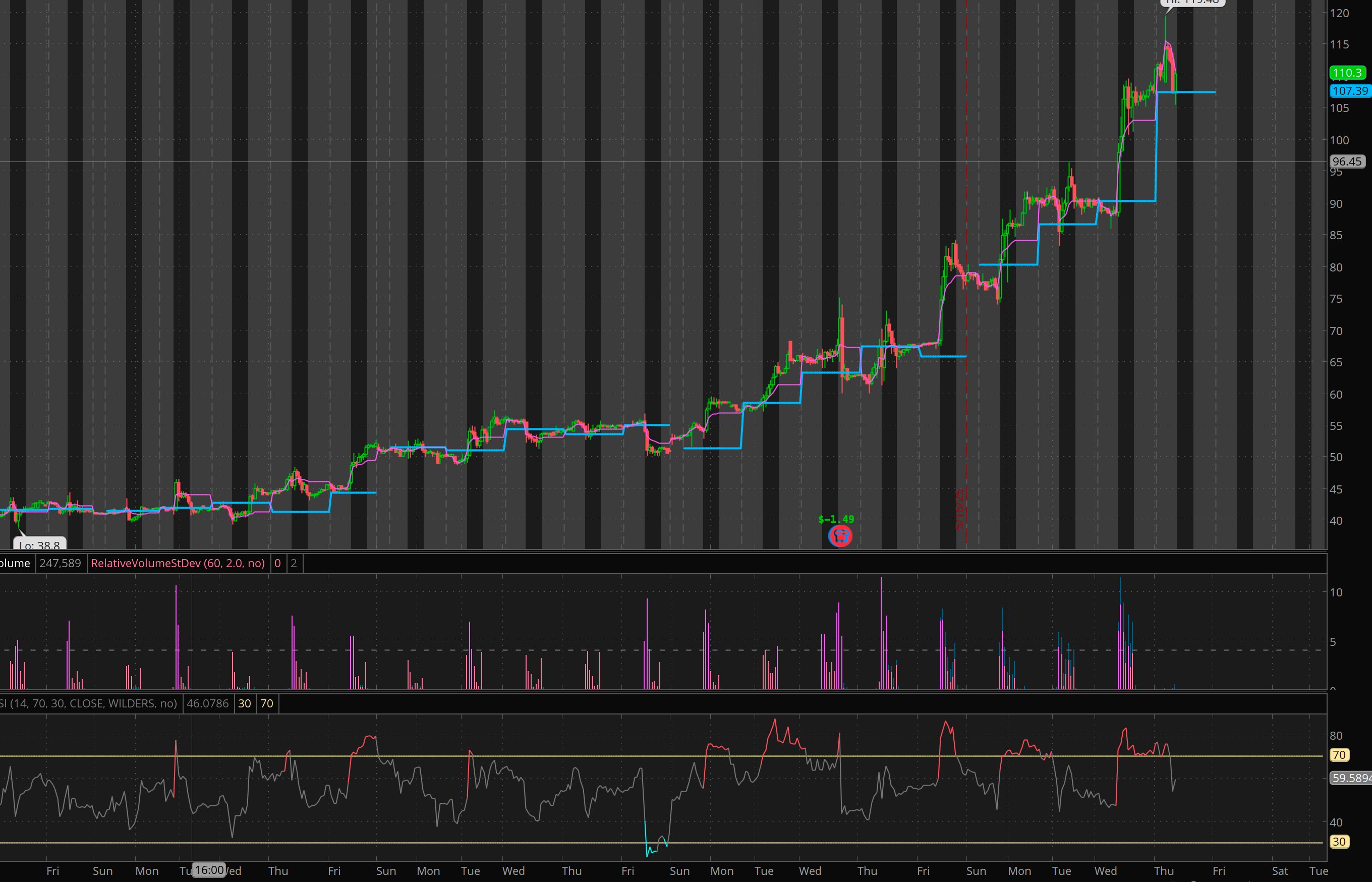1372x882 pixels.
Task: Click the 96.45 crosshair price label
Action: [1346, 161]
